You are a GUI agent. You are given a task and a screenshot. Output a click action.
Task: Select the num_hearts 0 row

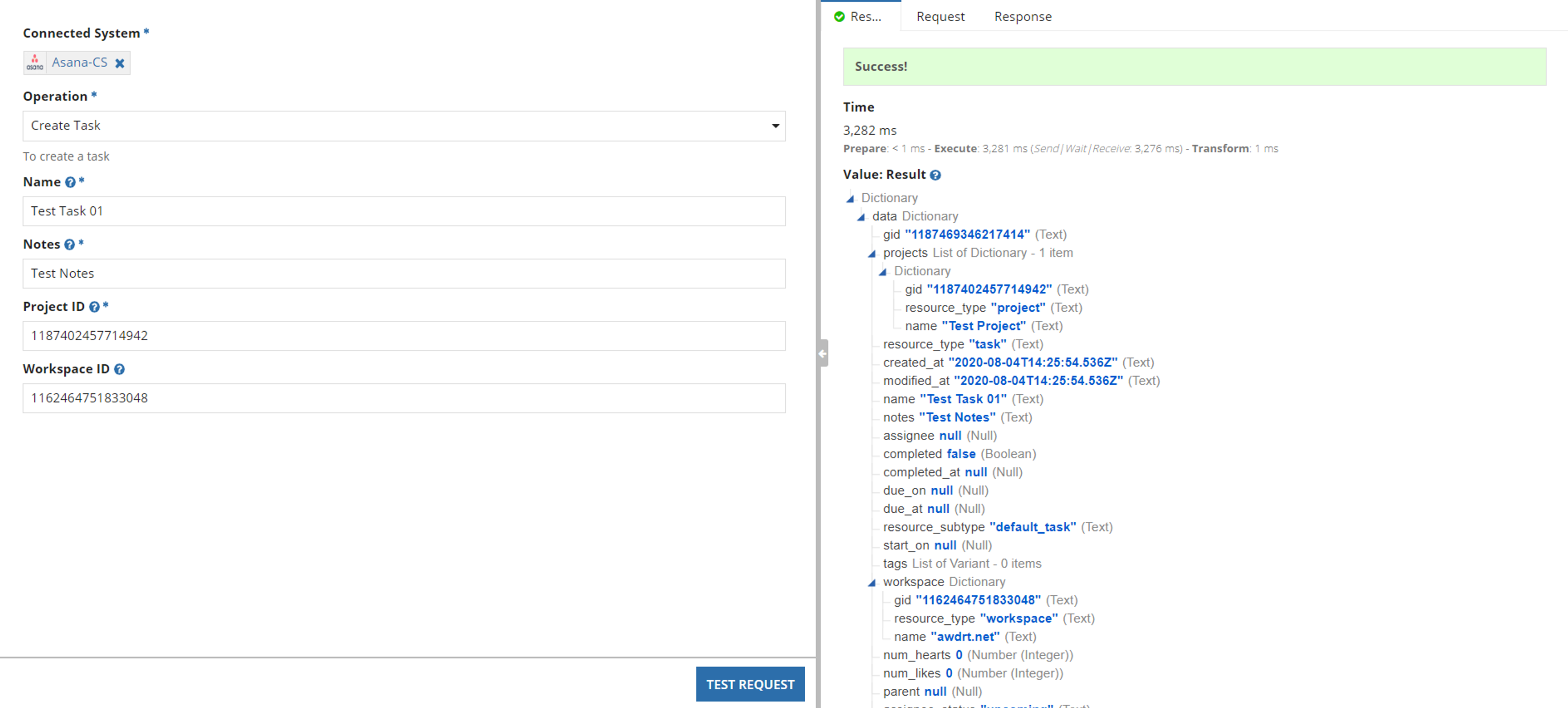[x=978, y=654]
